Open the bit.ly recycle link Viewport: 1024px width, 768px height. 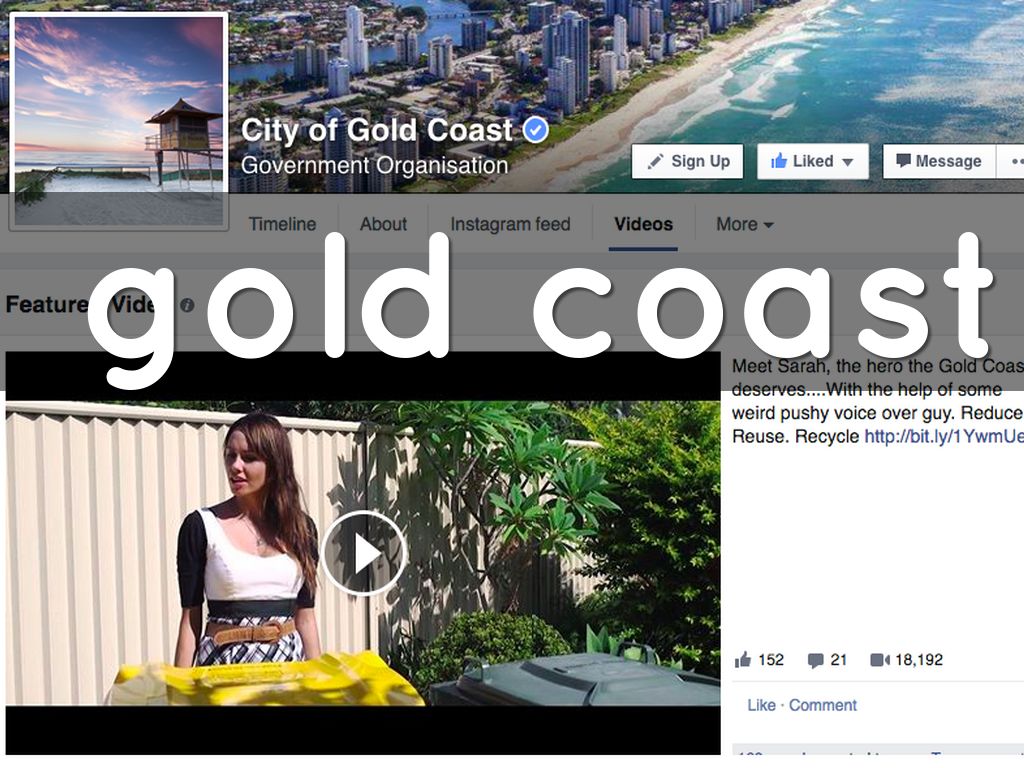pyautogui.click(x=944, y=436)
